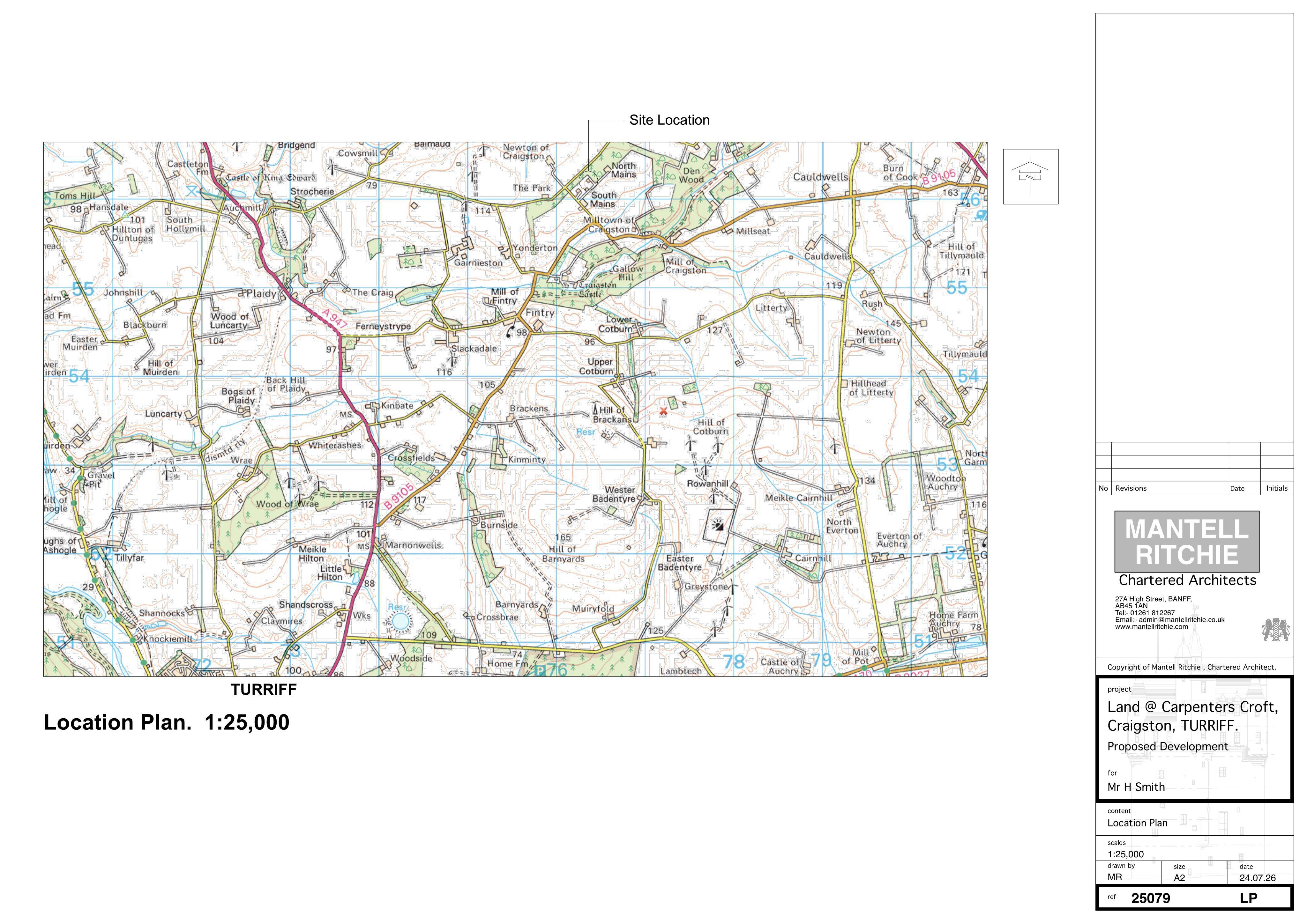Viewport: 1307px width, 924px height.
Task: Click the Mantell Ritchie logo
Action: 1187,541
